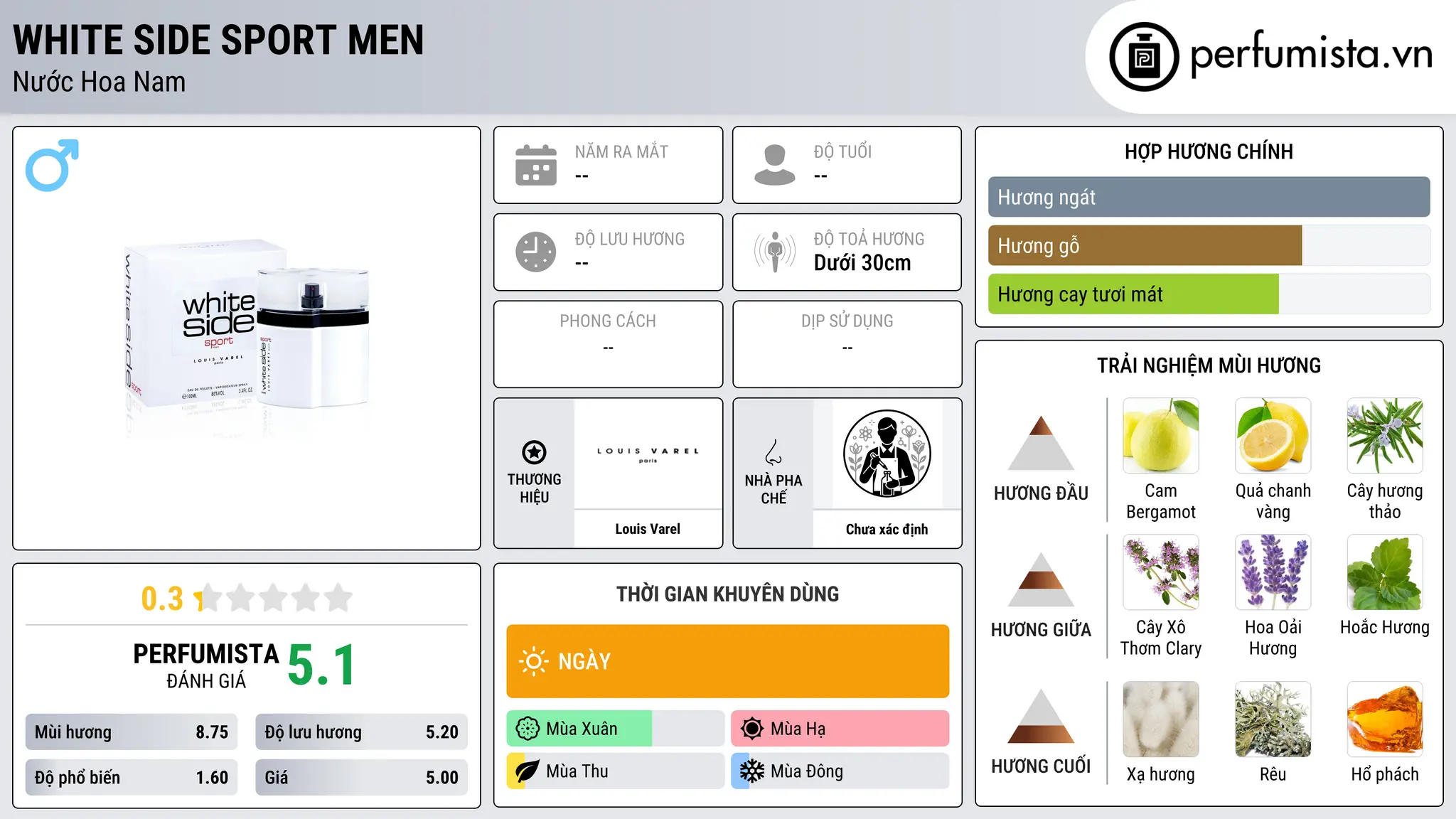Click the Mùa Đông season bar
This screenshot has height=819, width=1456.
pyautogui.click(x=840, y=771)
